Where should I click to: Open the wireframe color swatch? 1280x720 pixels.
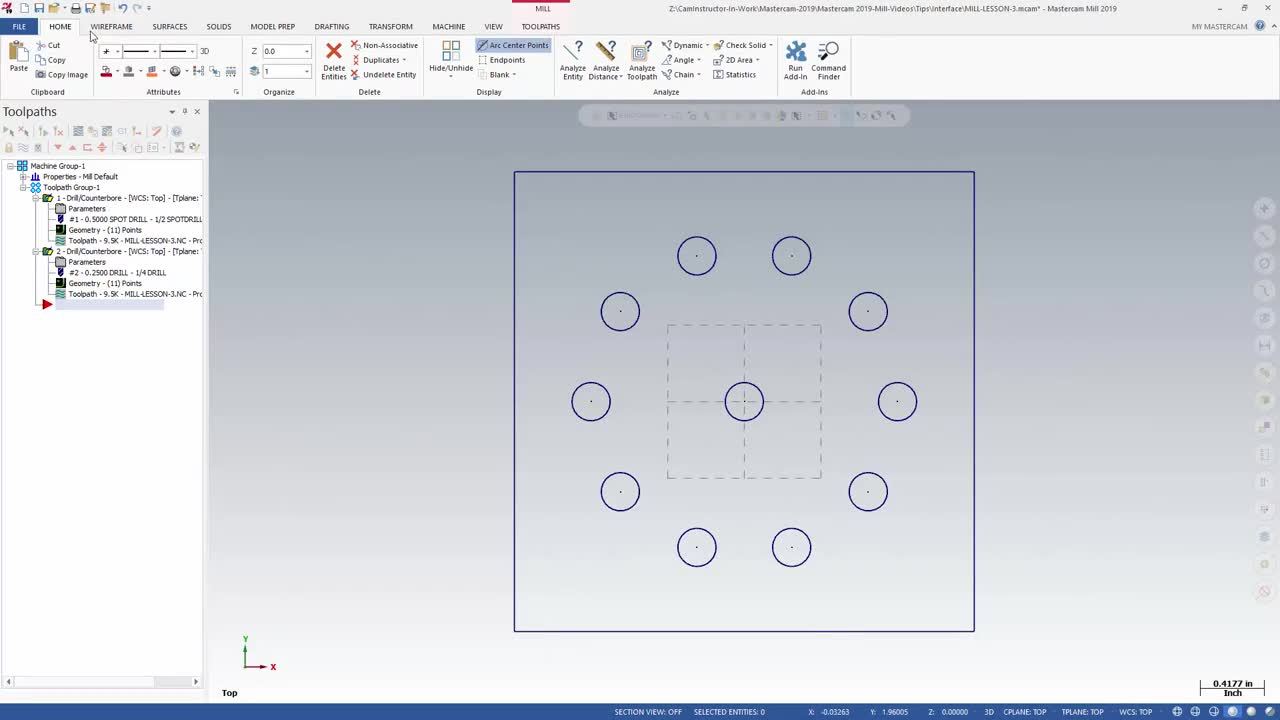point(106,72)
